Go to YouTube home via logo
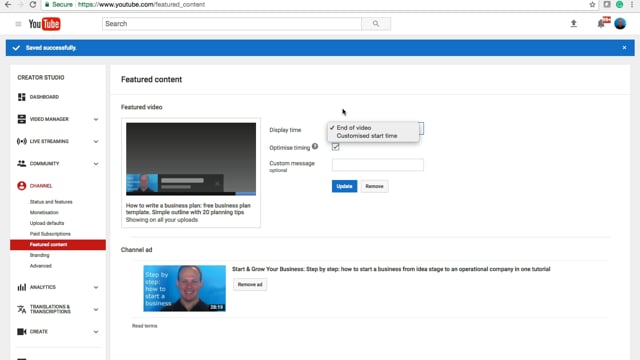 point(44,24)
